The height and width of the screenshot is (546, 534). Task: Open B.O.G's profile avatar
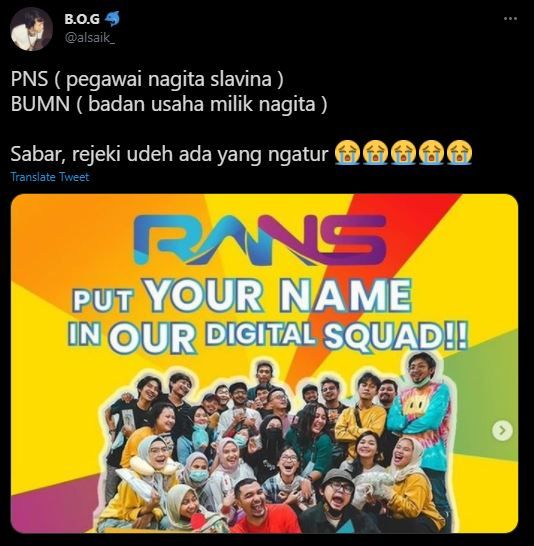31,29
